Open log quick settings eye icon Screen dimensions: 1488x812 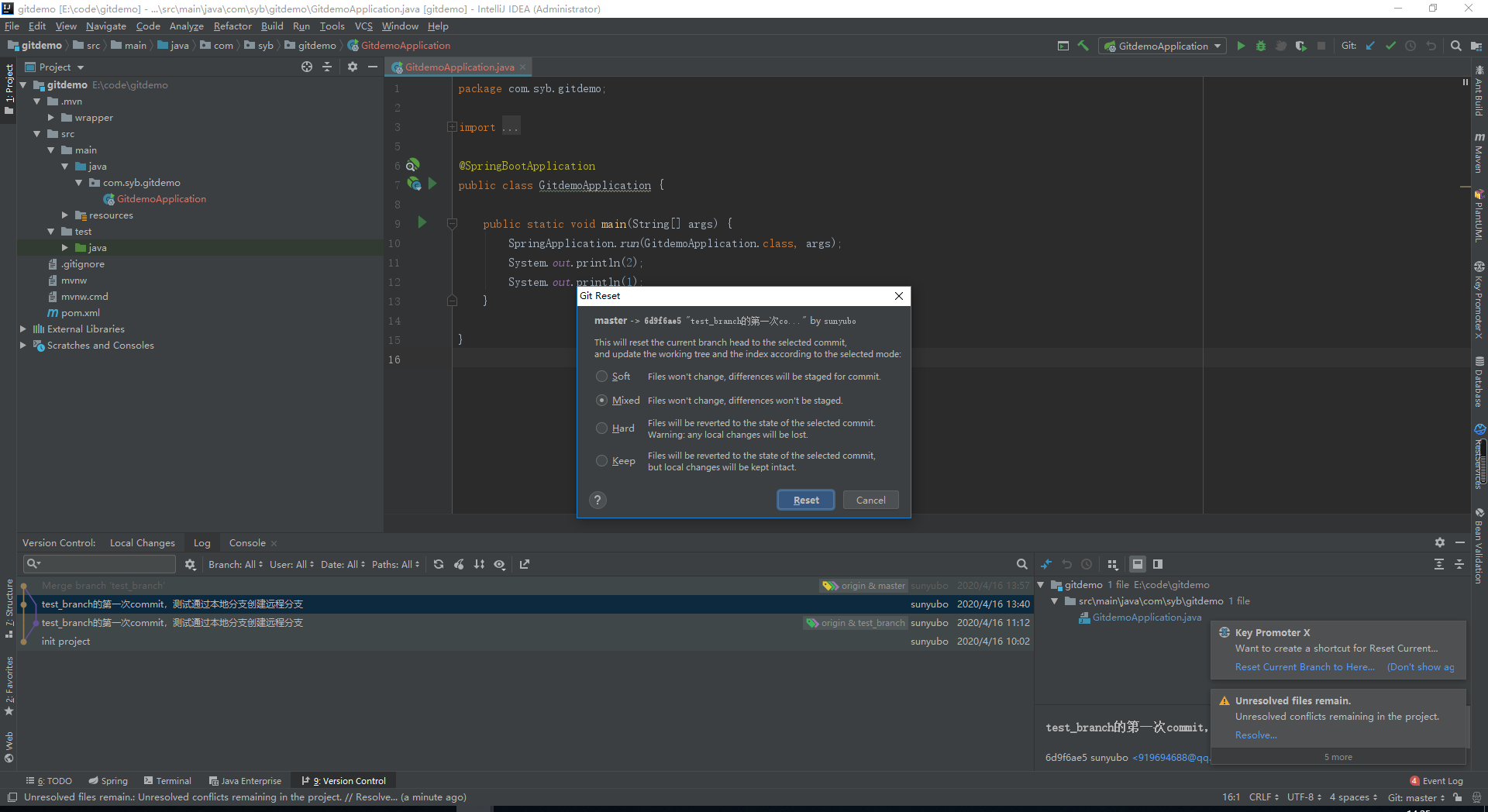point(500,565)
